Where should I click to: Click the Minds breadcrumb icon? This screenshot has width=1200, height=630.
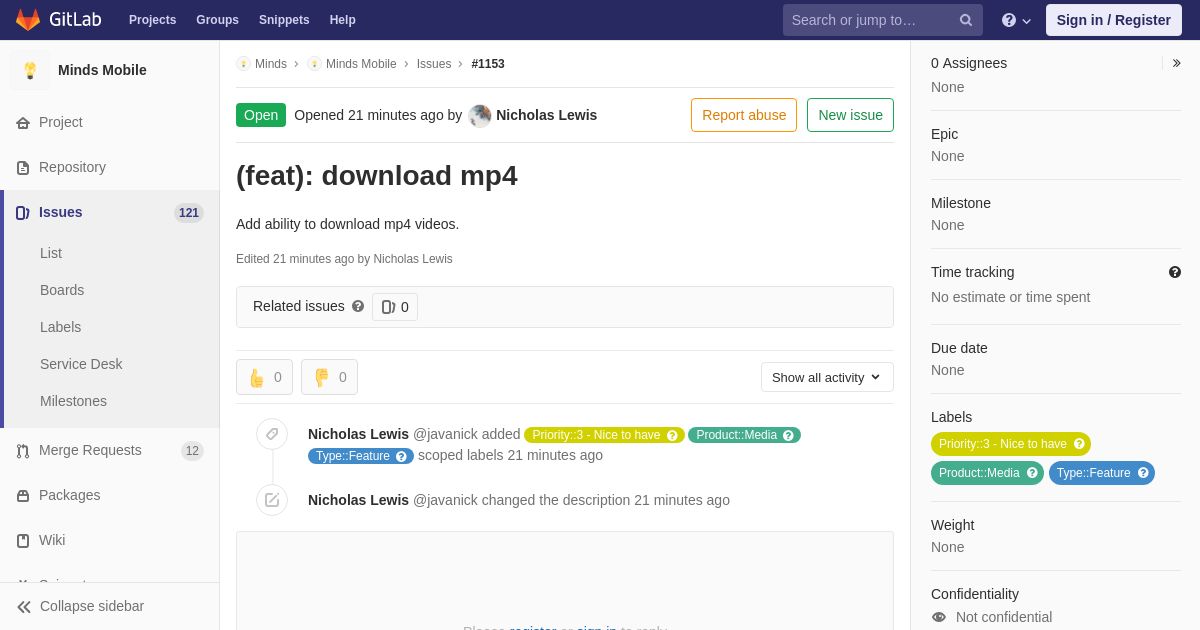point(243,64)
